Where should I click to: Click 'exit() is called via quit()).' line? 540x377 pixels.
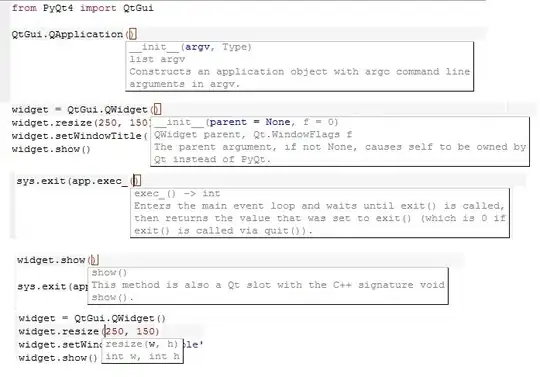point(223,231)
